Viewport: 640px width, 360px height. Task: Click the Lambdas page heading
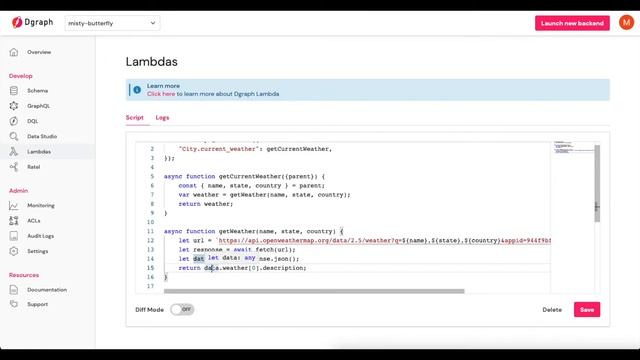tap(151, 62)
